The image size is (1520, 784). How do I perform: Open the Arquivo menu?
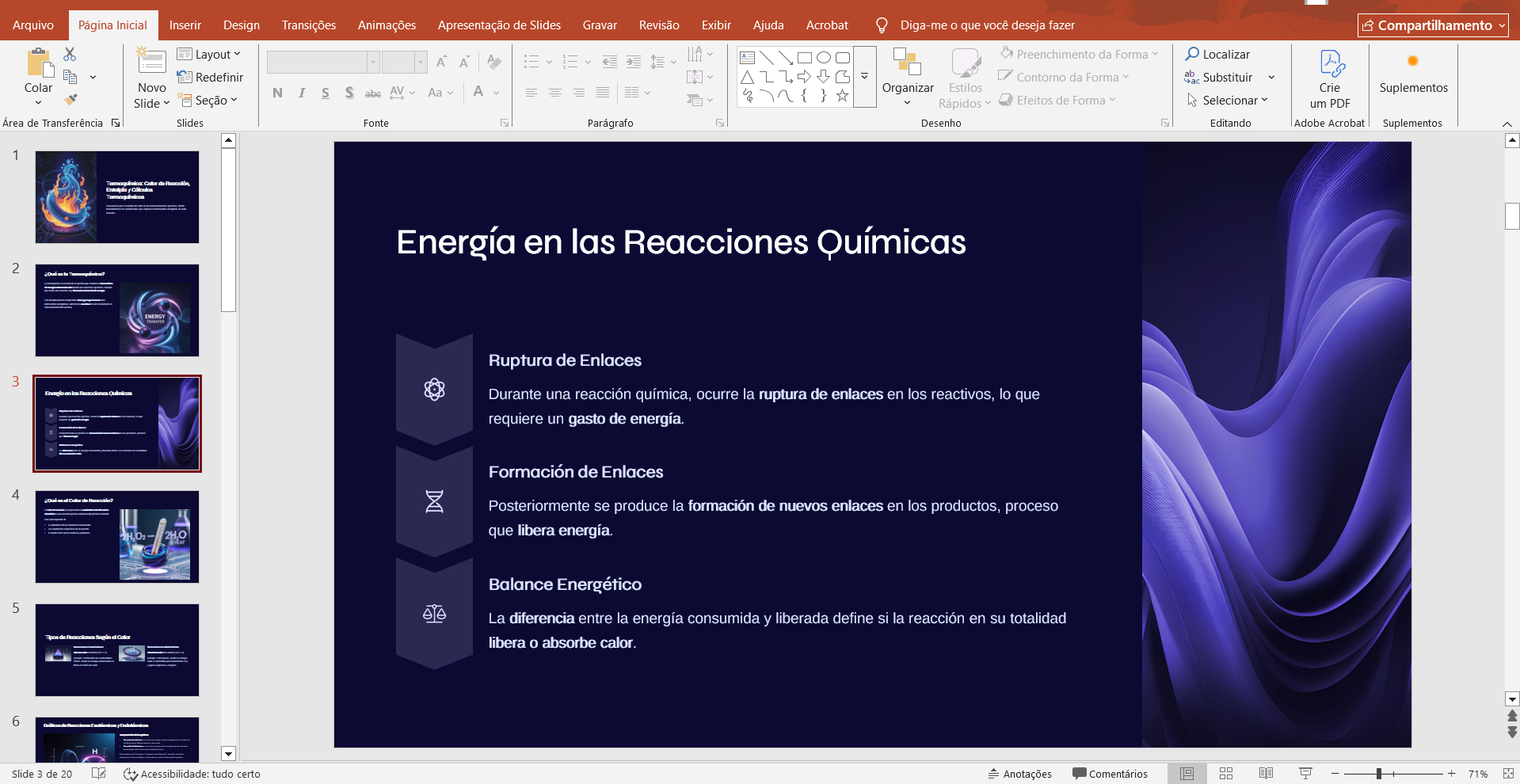[33, 25]
